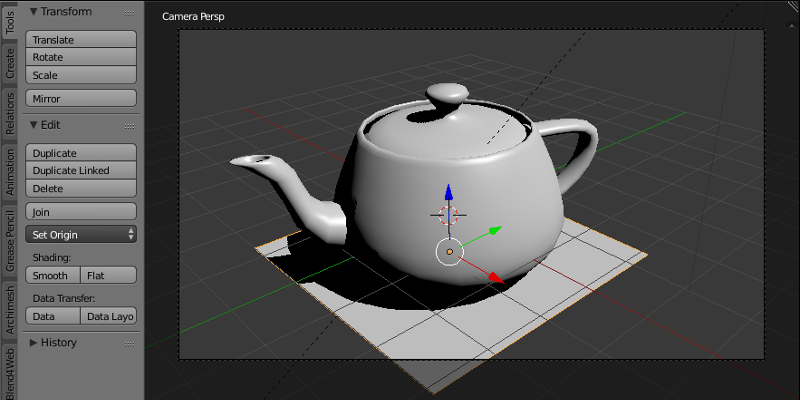Click the History panel drag grip
Image resolution: width=800 pixels, height=400 pixels.
[x=129, y=343]
